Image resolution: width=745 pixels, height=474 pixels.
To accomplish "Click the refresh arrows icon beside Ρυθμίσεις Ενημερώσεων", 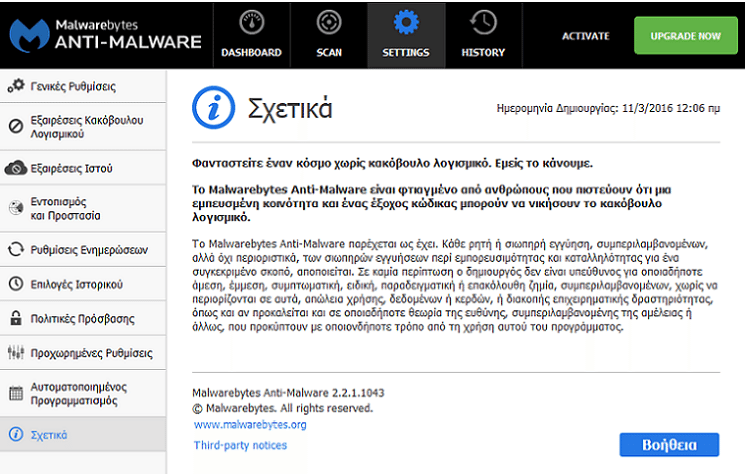I will coord(16,249).
